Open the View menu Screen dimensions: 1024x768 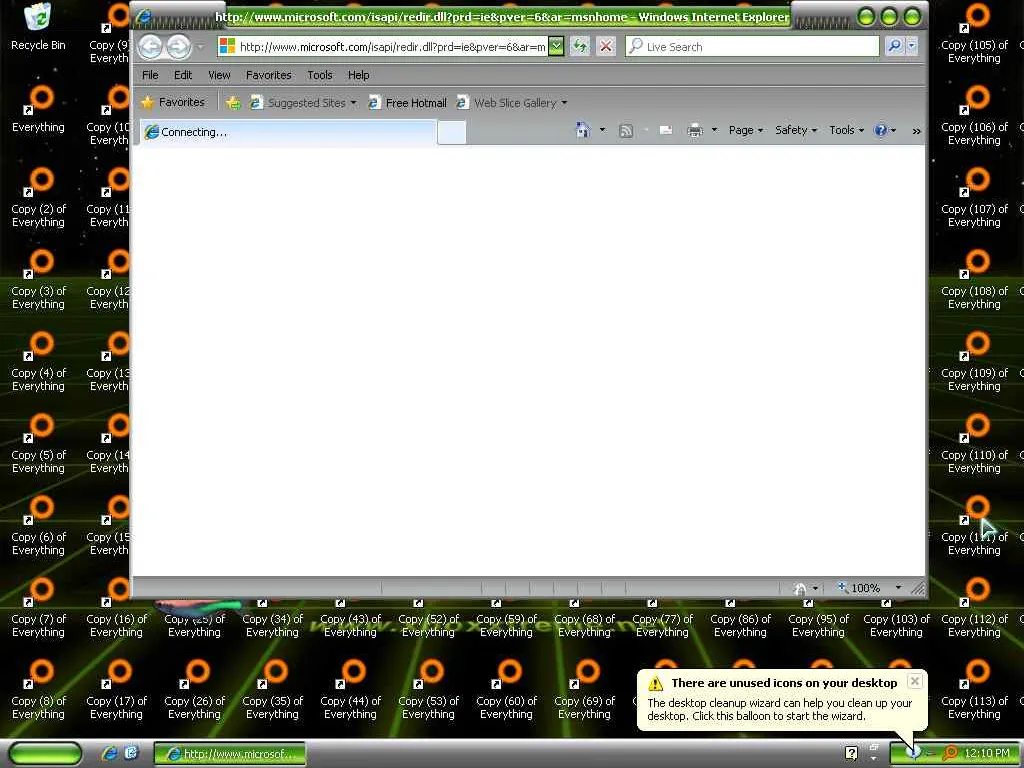(219, 75)
